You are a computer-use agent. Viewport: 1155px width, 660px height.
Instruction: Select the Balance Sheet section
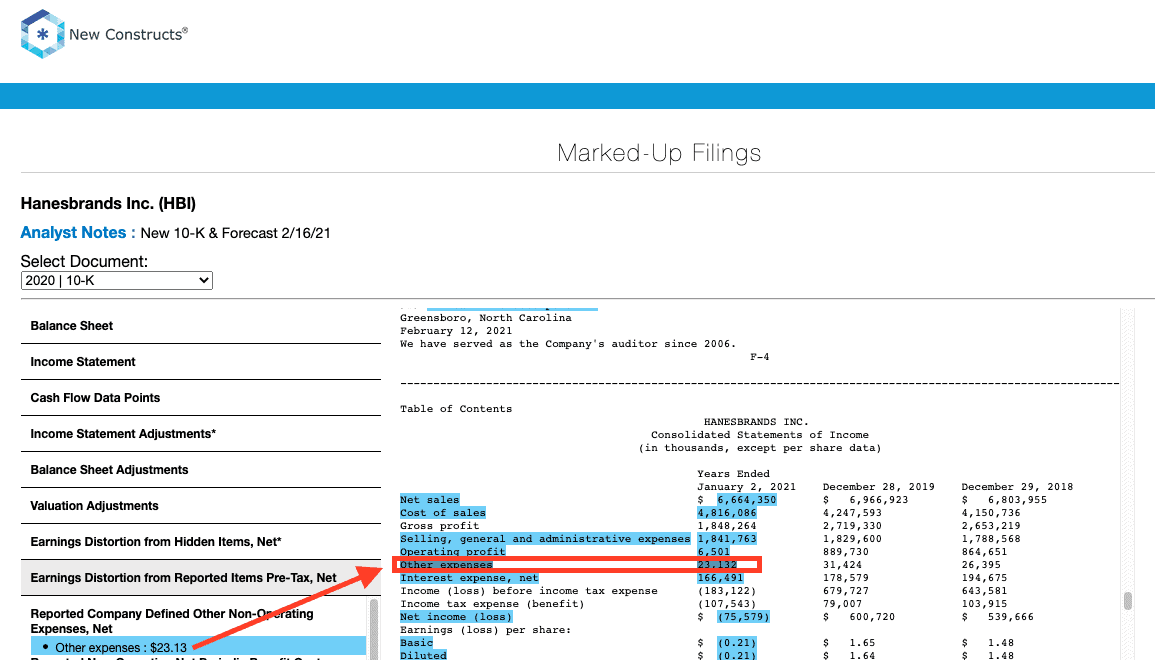200,326
